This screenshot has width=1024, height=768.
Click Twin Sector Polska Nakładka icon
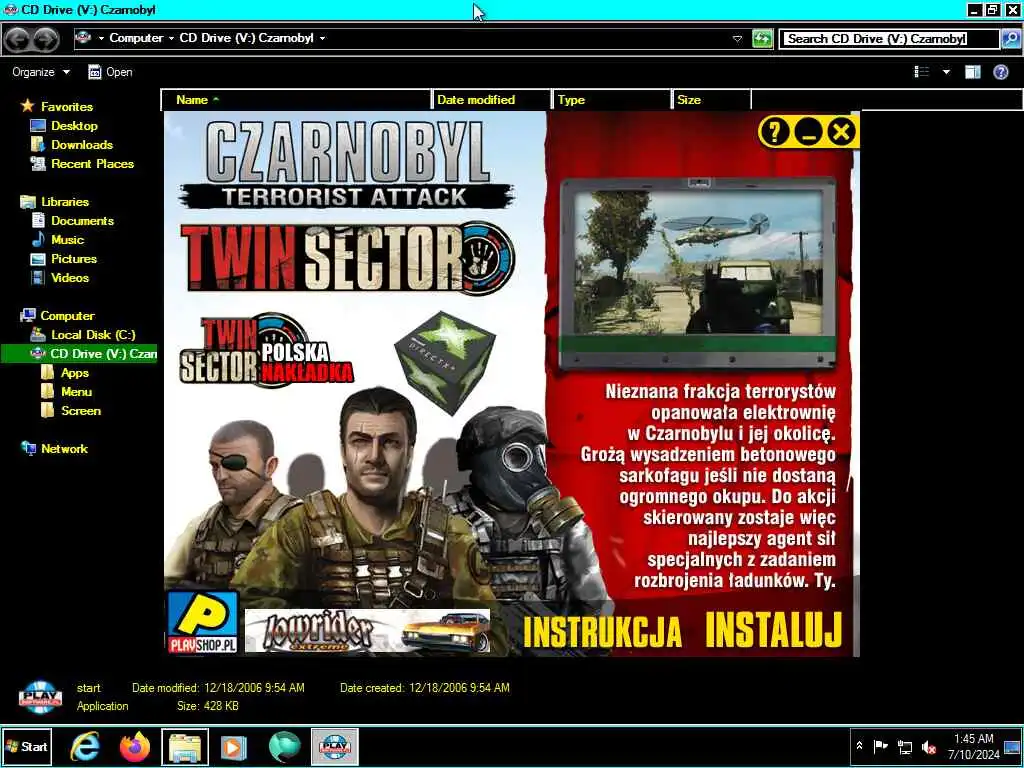(266, 350)
